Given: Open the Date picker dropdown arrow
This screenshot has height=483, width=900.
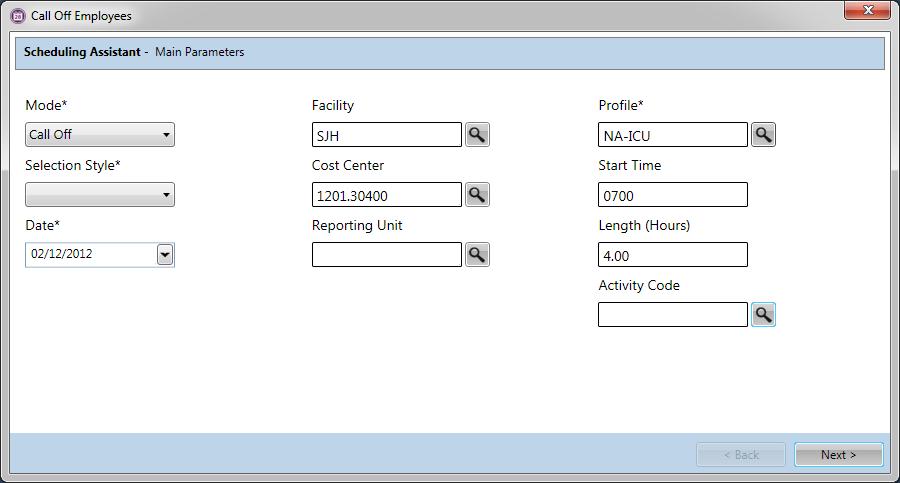Looking at the screenshot, I should click(165, 255).
